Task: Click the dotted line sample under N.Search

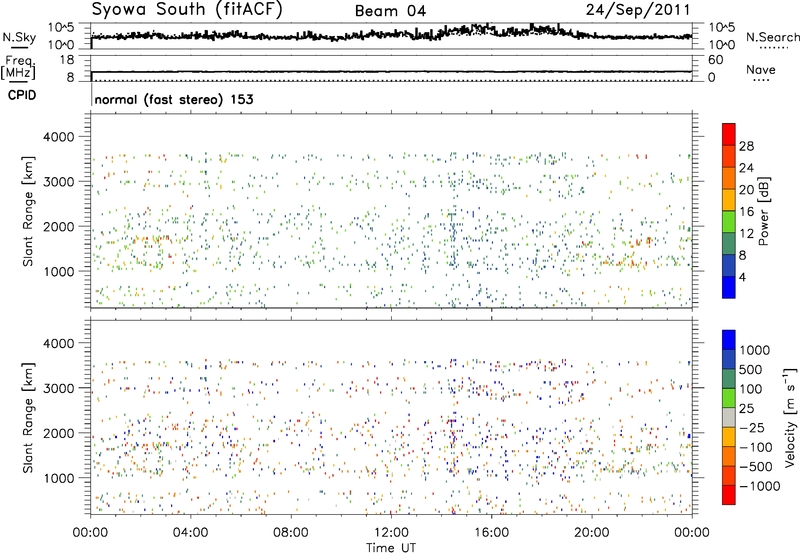Action: point(774,47)
